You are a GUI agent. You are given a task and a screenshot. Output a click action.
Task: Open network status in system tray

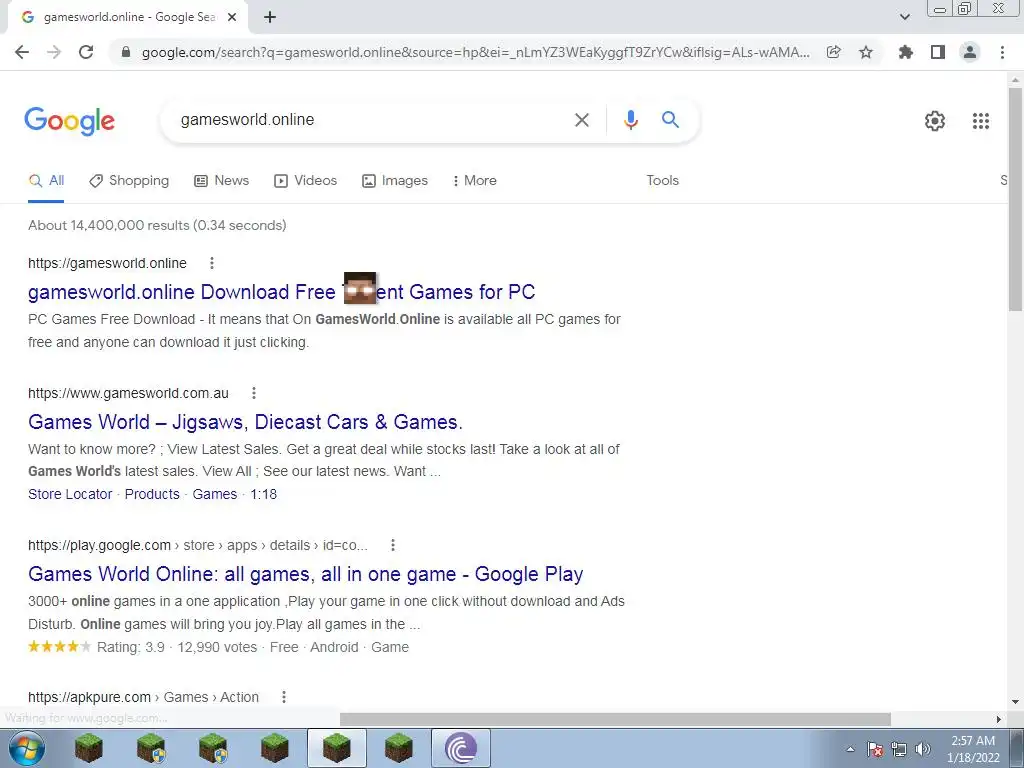click(899, 749)
